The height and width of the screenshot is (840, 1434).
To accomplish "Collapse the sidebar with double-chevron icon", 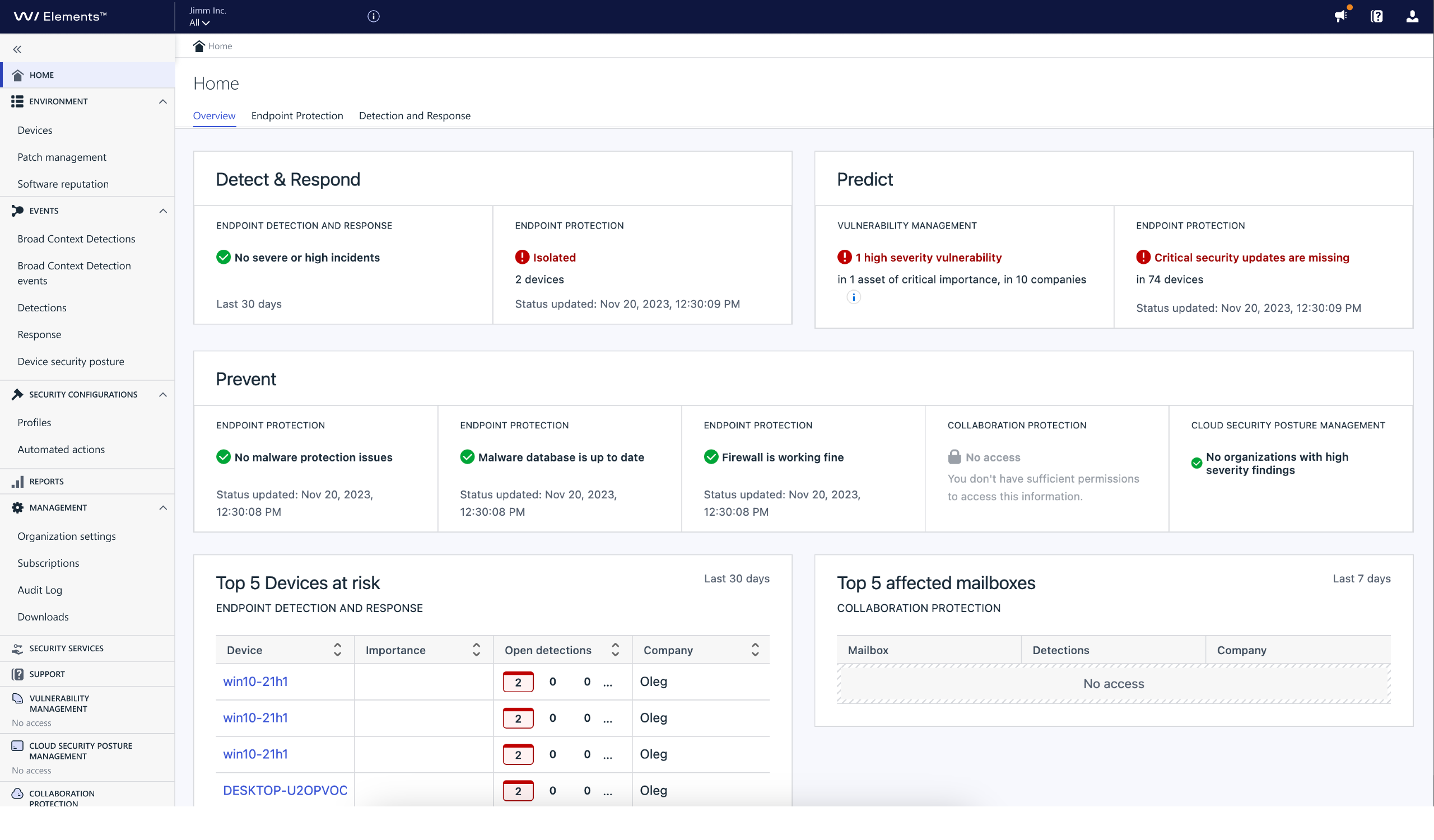I will 17,49.
